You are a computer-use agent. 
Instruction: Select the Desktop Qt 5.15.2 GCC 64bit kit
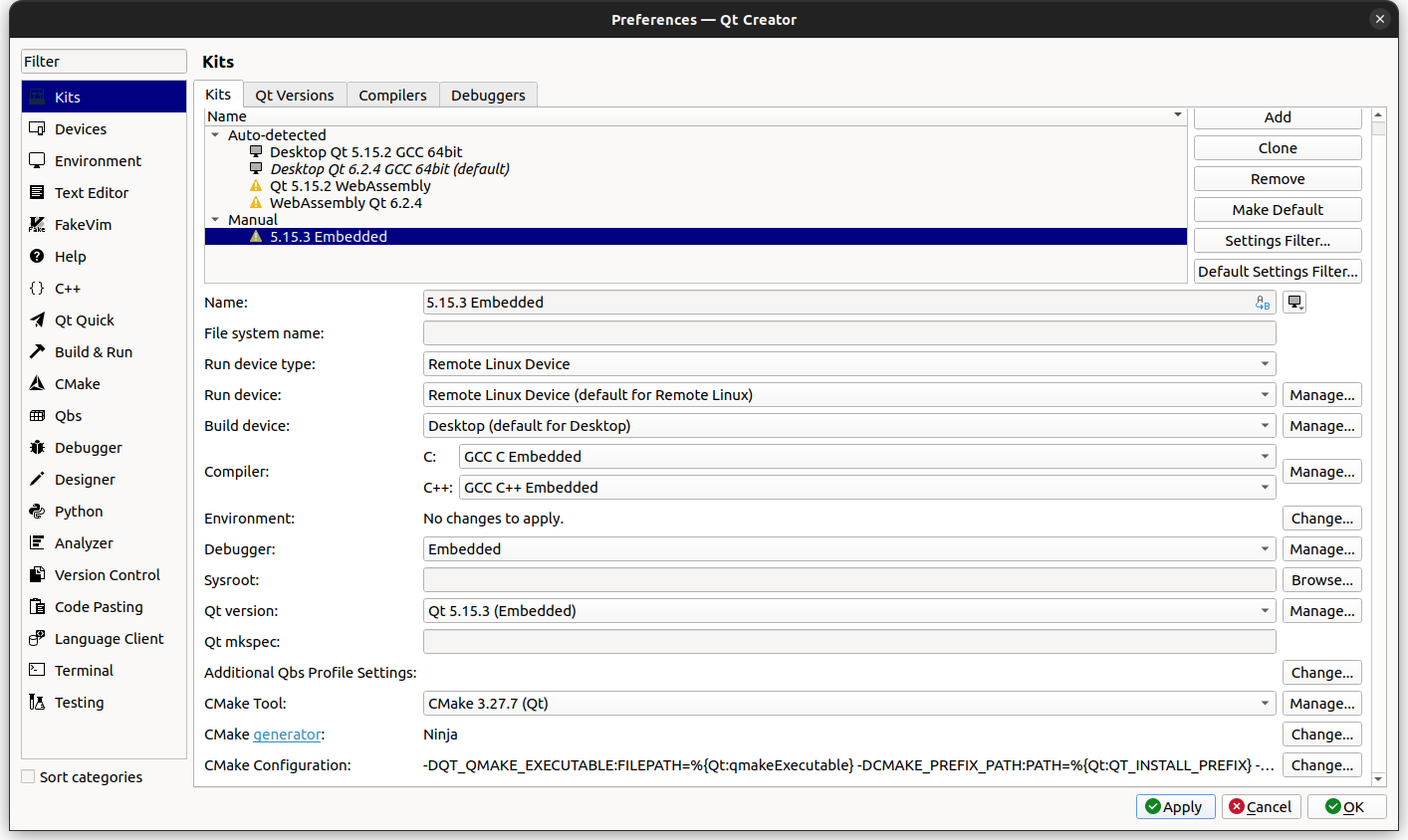tap(365, 152)
